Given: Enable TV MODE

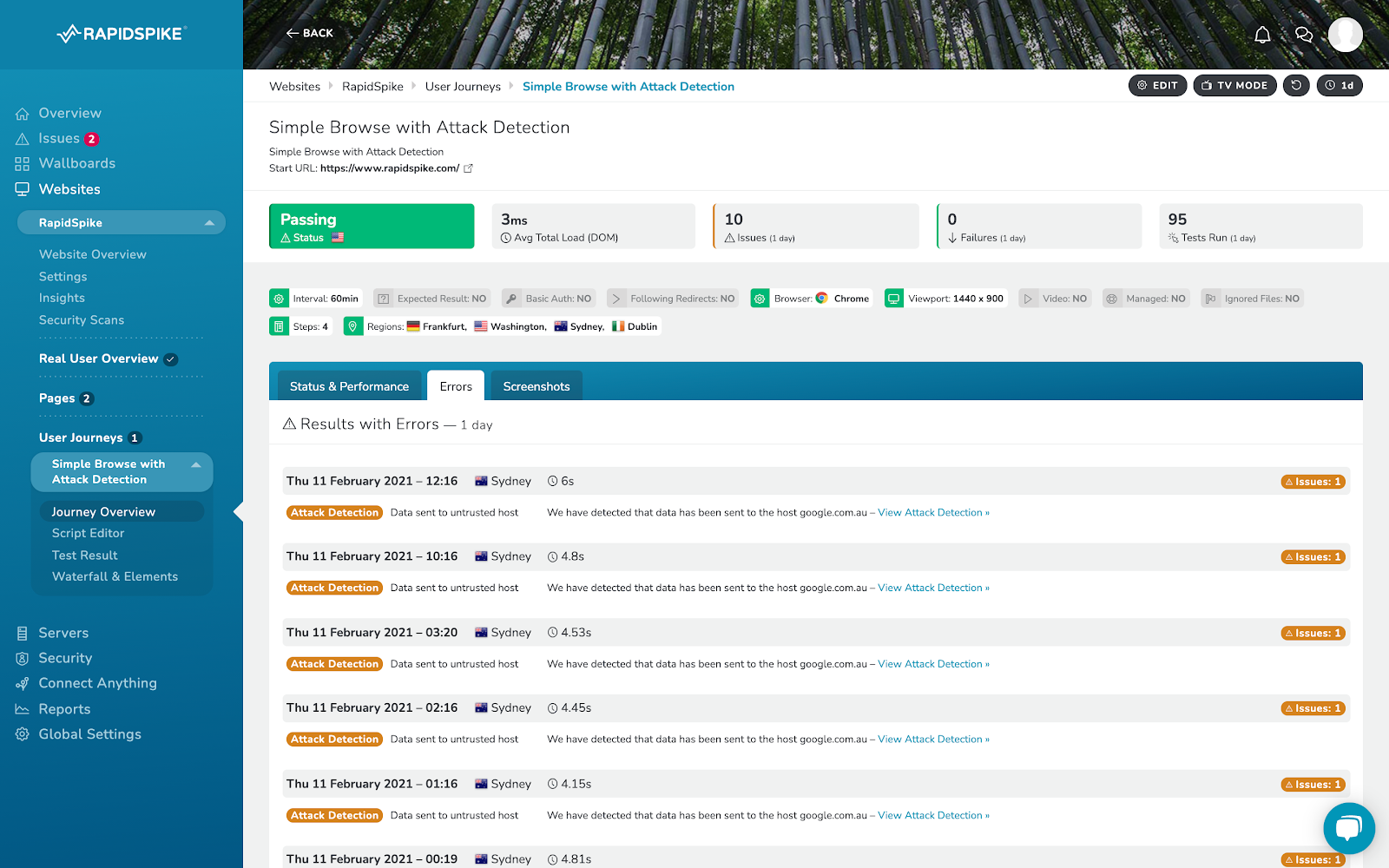Looking at the screenshot, I should tap(1234, 85).
